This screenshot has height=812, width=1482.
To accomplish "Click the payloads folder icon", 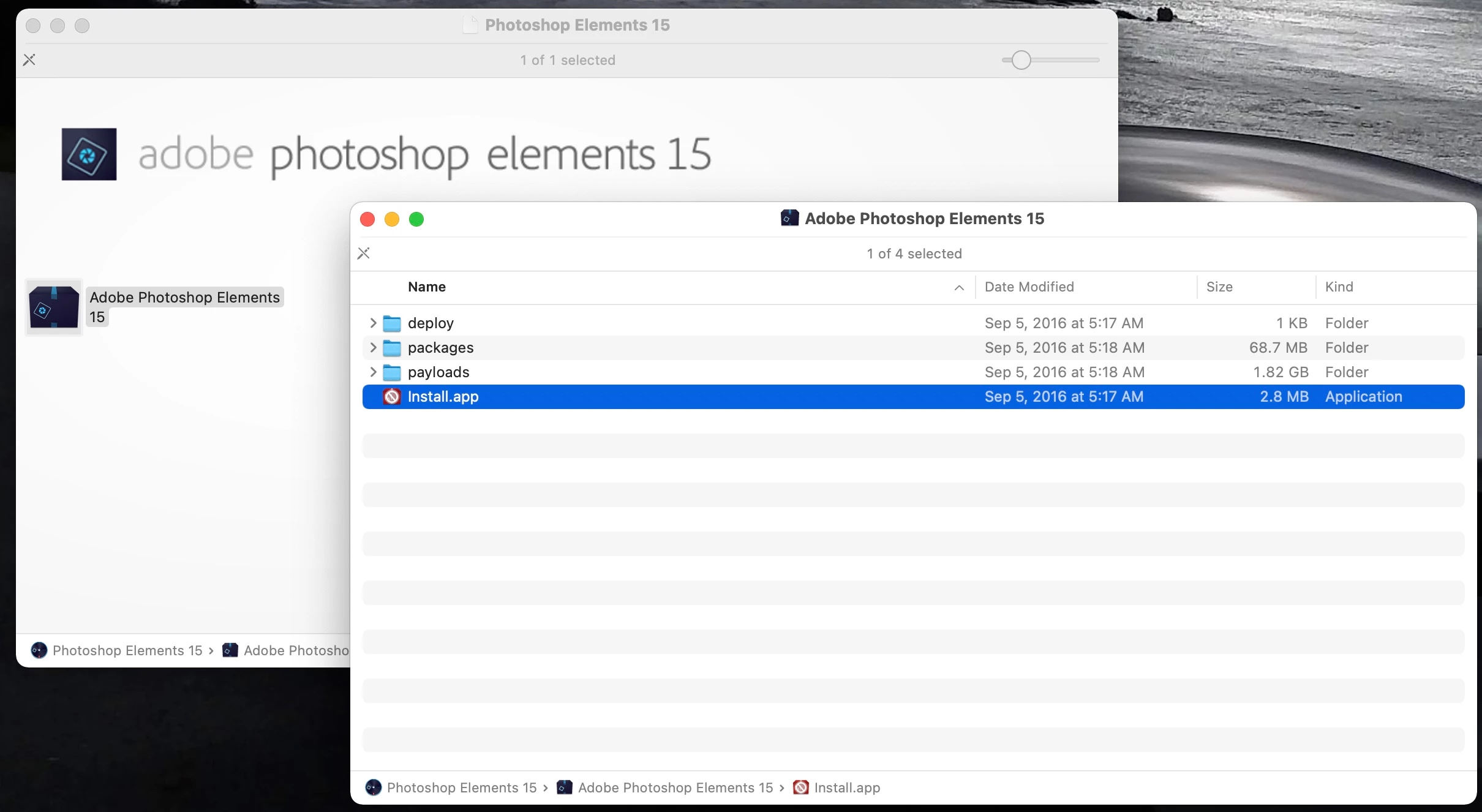I will pos(392,372).
